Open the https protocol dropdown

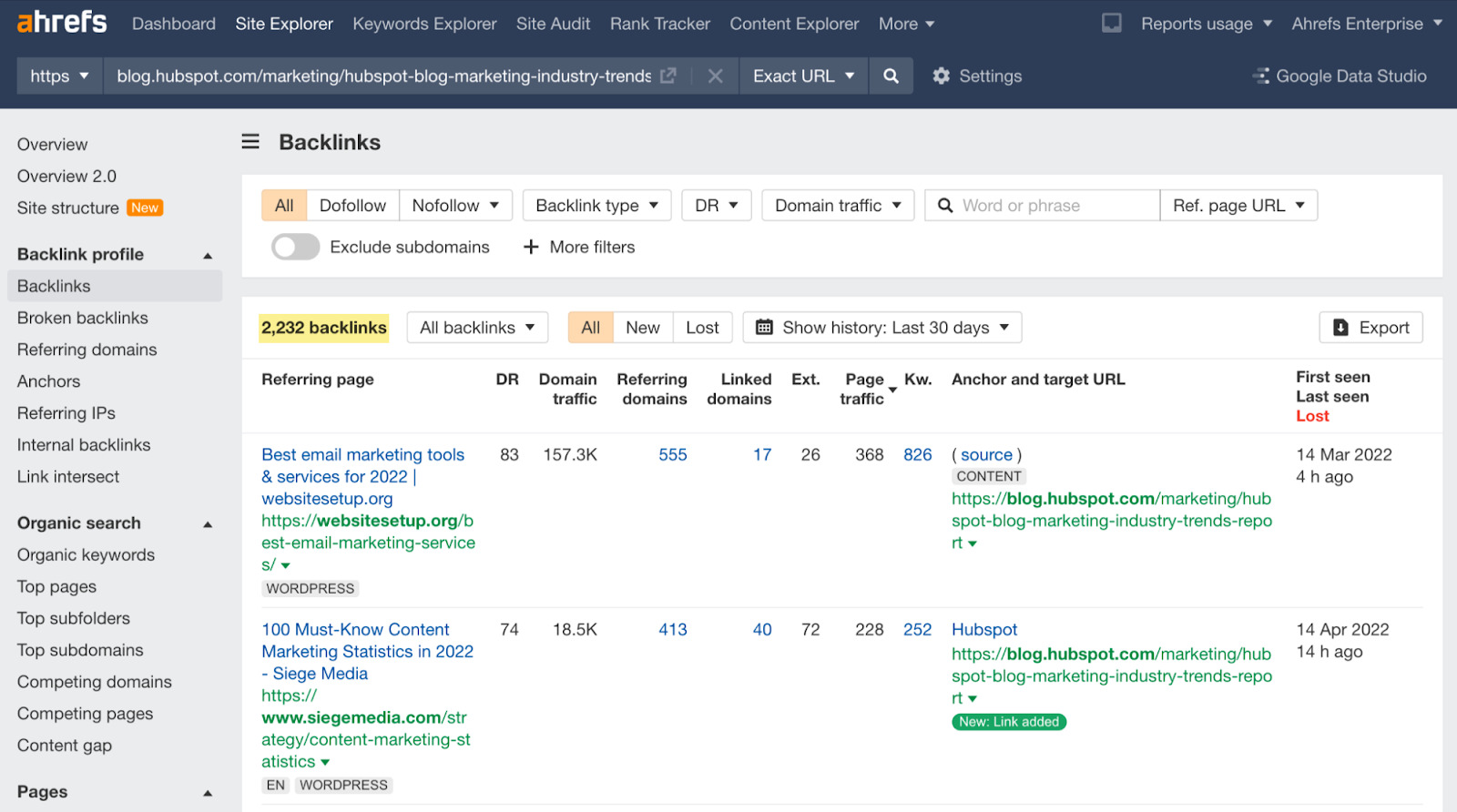pos(59,76)
